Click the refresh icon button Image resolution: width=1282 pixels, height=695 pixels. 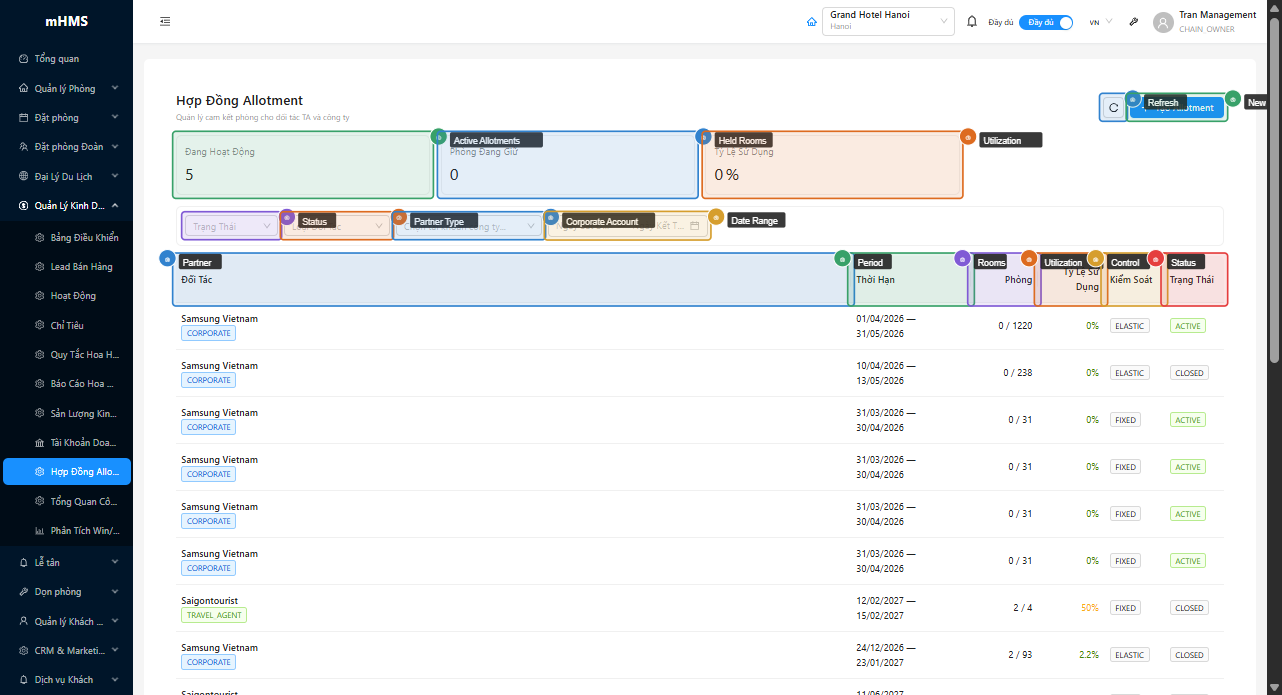1113,108
